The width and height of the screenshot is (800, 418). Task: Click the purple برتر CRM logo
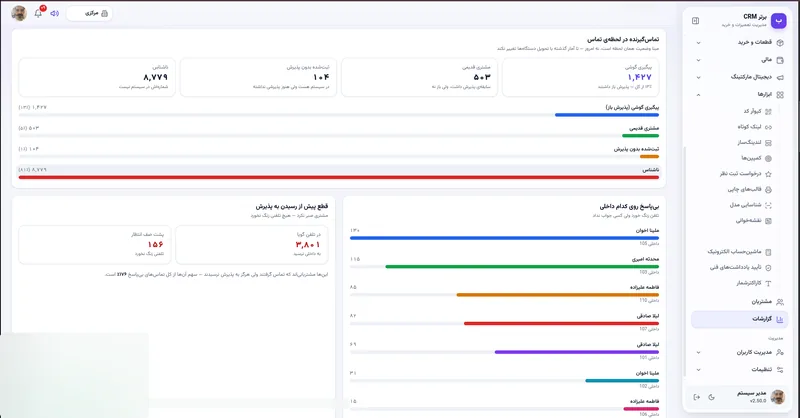click(x=779, y=20)
